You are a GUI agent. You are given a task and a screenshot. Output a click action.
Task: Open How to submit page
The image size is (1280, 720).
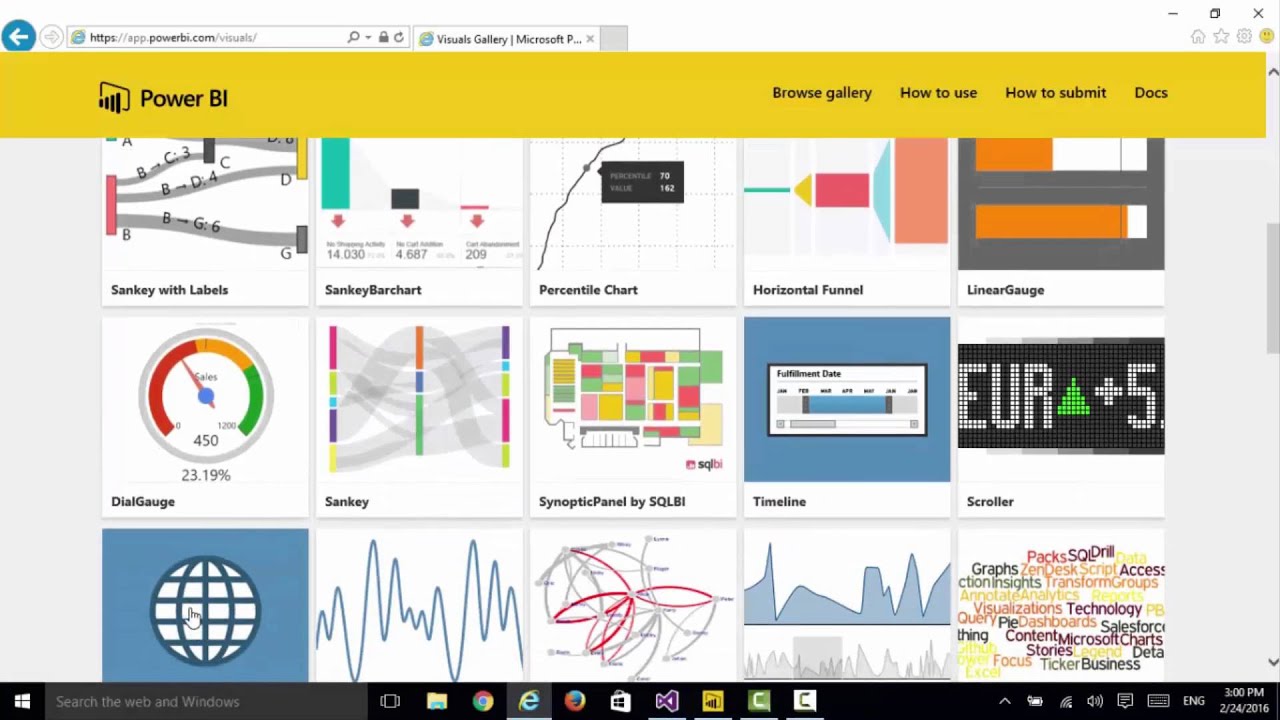pyautogui.click(x=1055, y=93)
